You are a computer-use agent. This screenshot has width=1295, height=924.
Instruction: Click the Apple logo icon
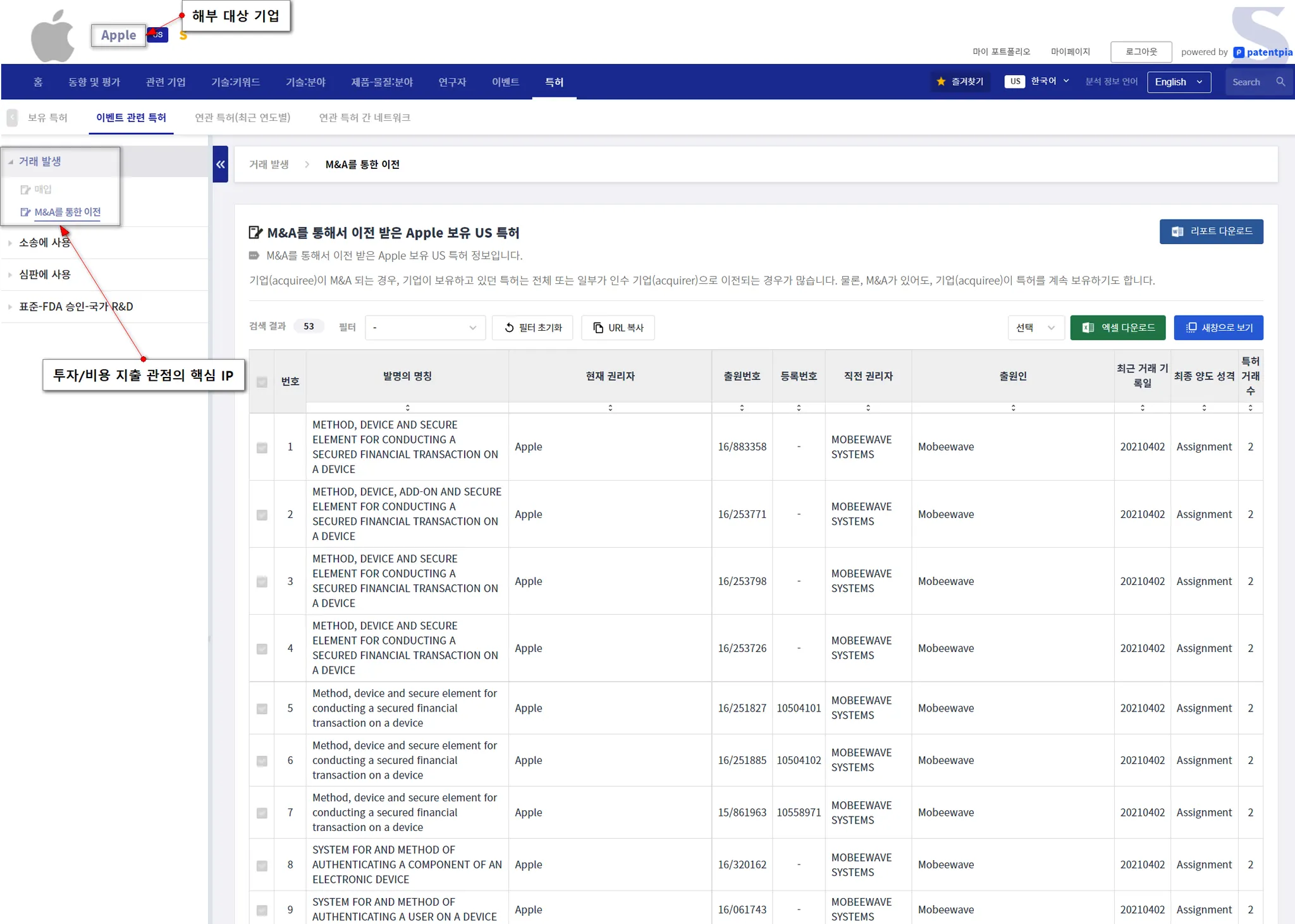pos(52,37)
